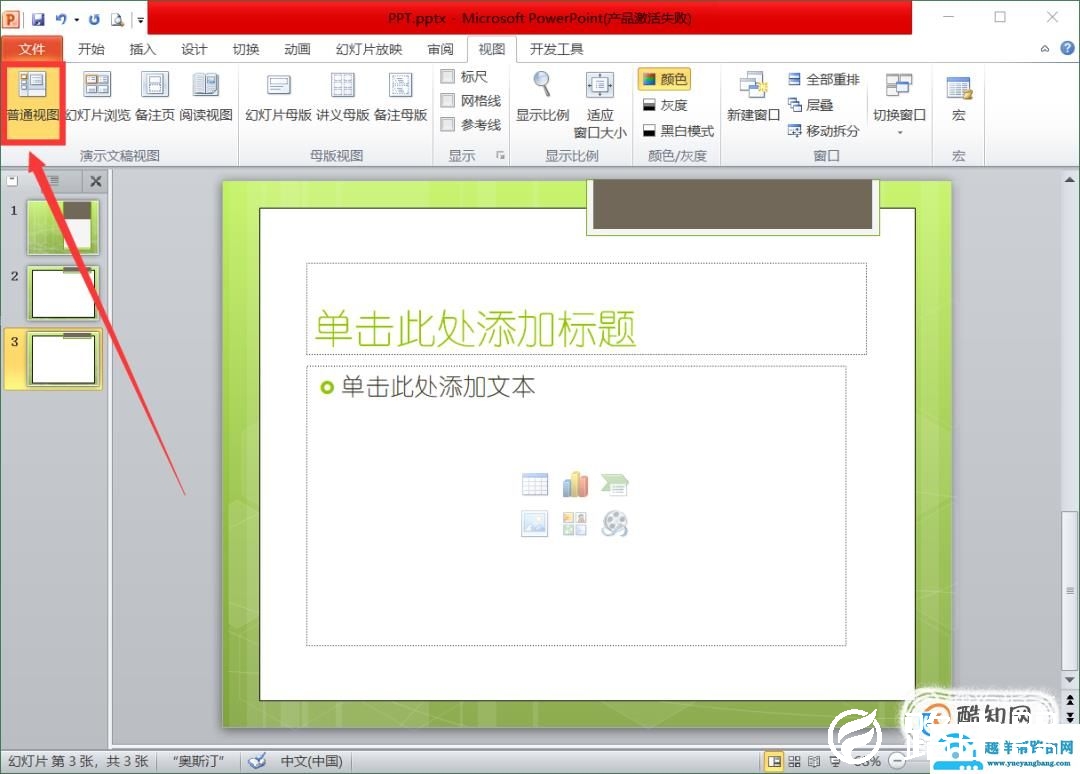This screenshot has width=1080, height=774.
Task: Select slide 2 thumbnail in panel
Action: (x=62, y=293)
